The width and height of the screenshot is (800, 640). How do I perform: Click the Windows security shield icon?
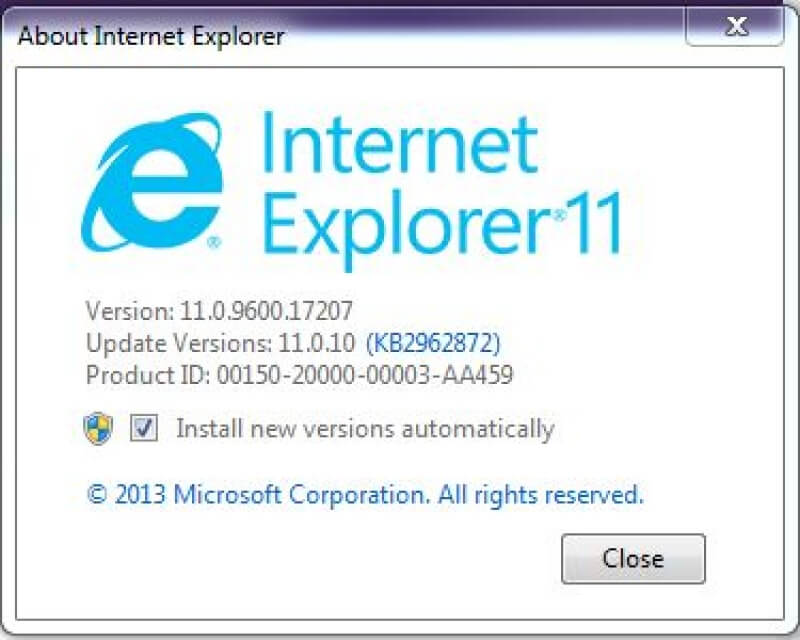(97, 428)
